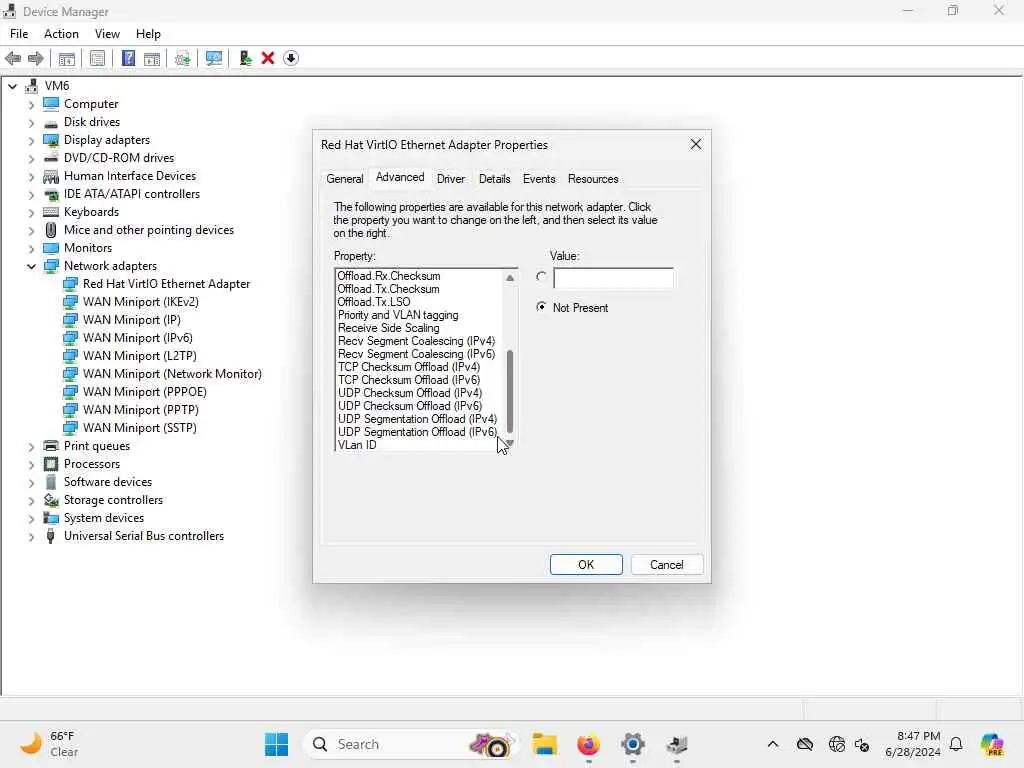The width and height of the screenshot is (1024, 768).
Task: Click the Forward arrow toolbar icon
Action: pos(35,58)
